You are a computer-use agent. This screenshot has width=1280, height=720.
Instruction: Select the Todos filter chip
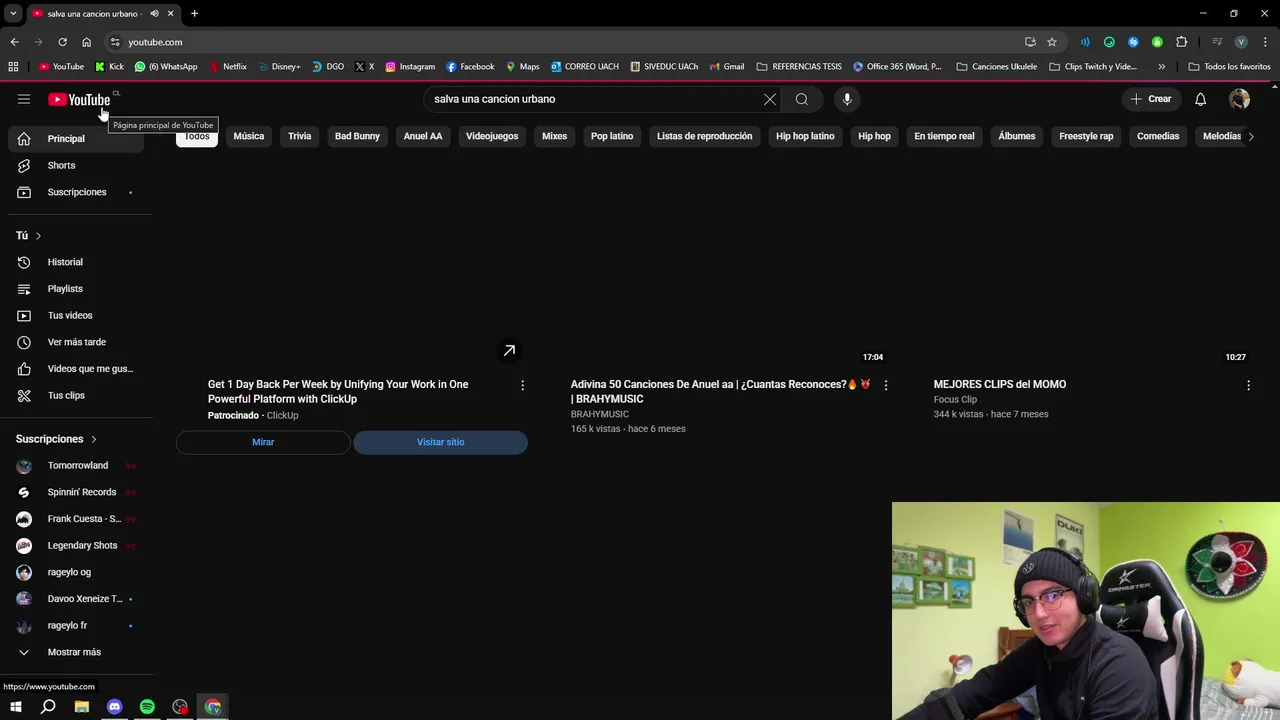click(x=197, y=136)
